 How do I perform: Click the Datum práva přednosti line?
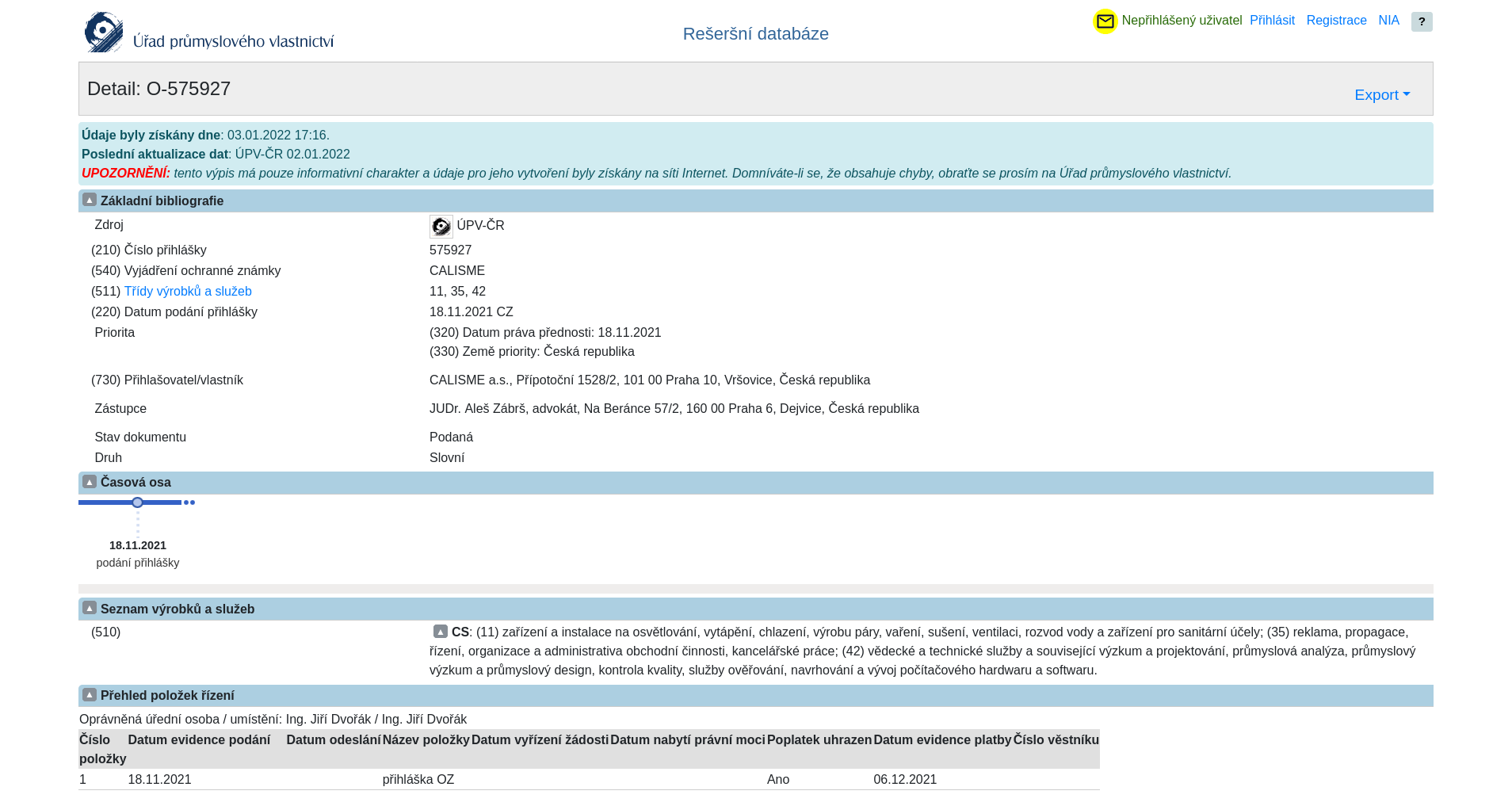(x=545, y=333)
